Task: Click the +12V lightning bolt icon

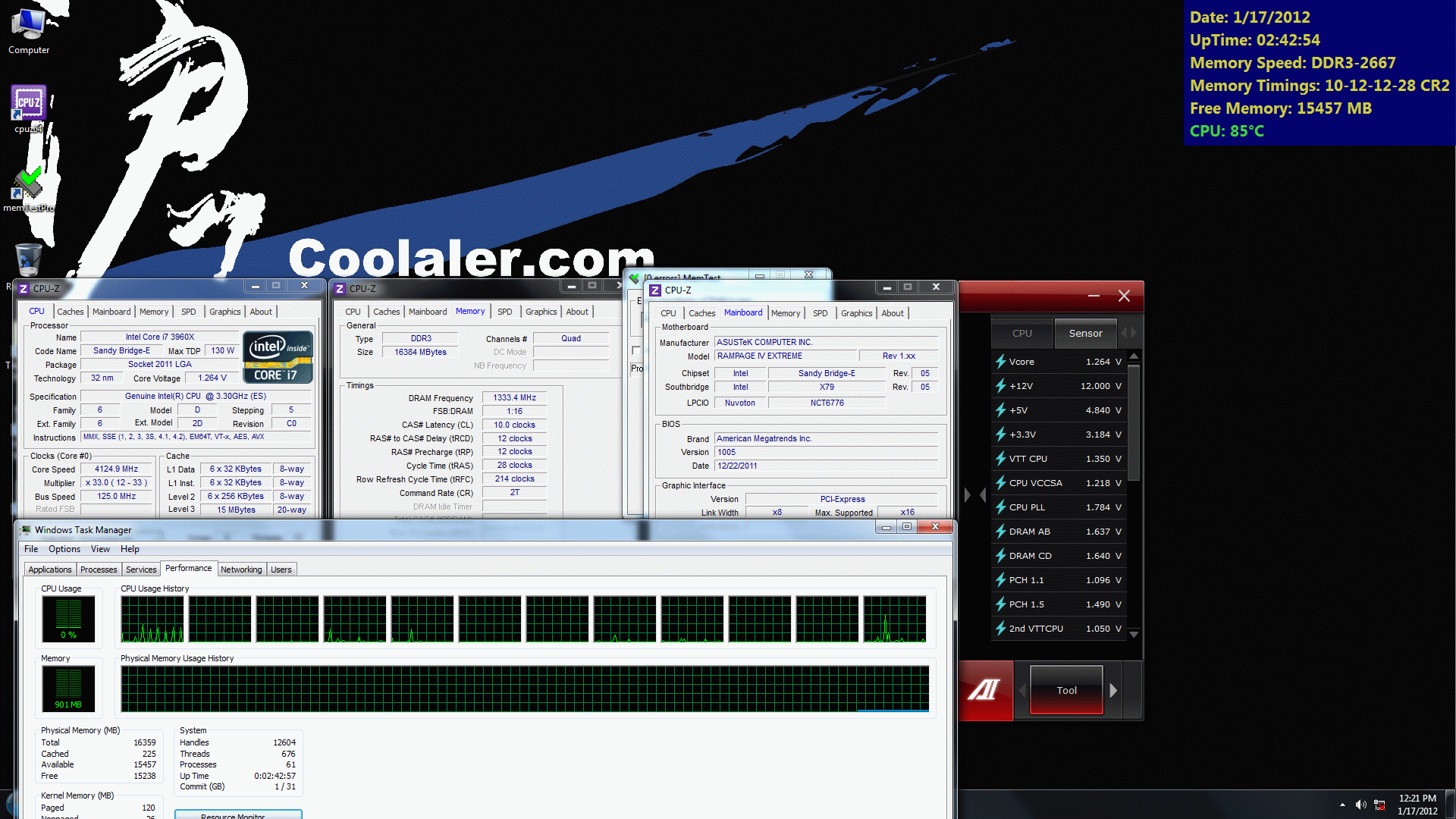Action: 1000,386
